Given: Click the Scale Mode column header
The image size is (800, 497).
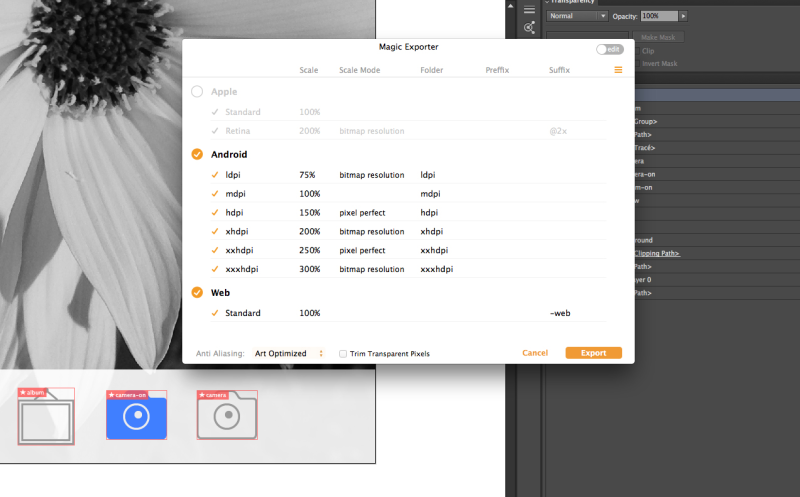Looking at the screenshot, I should (360, 70).
